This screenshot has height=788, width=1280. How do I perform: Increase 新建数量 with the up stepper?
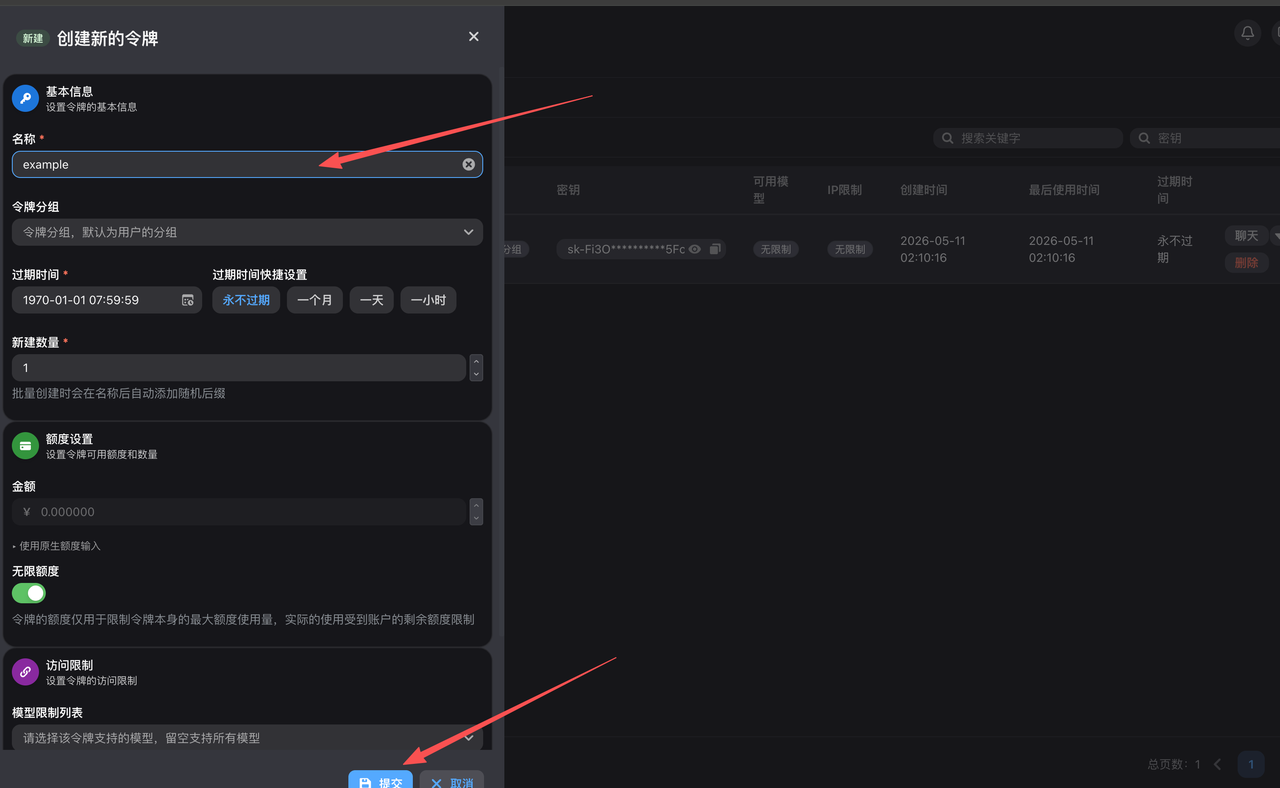tap(476, 361)
